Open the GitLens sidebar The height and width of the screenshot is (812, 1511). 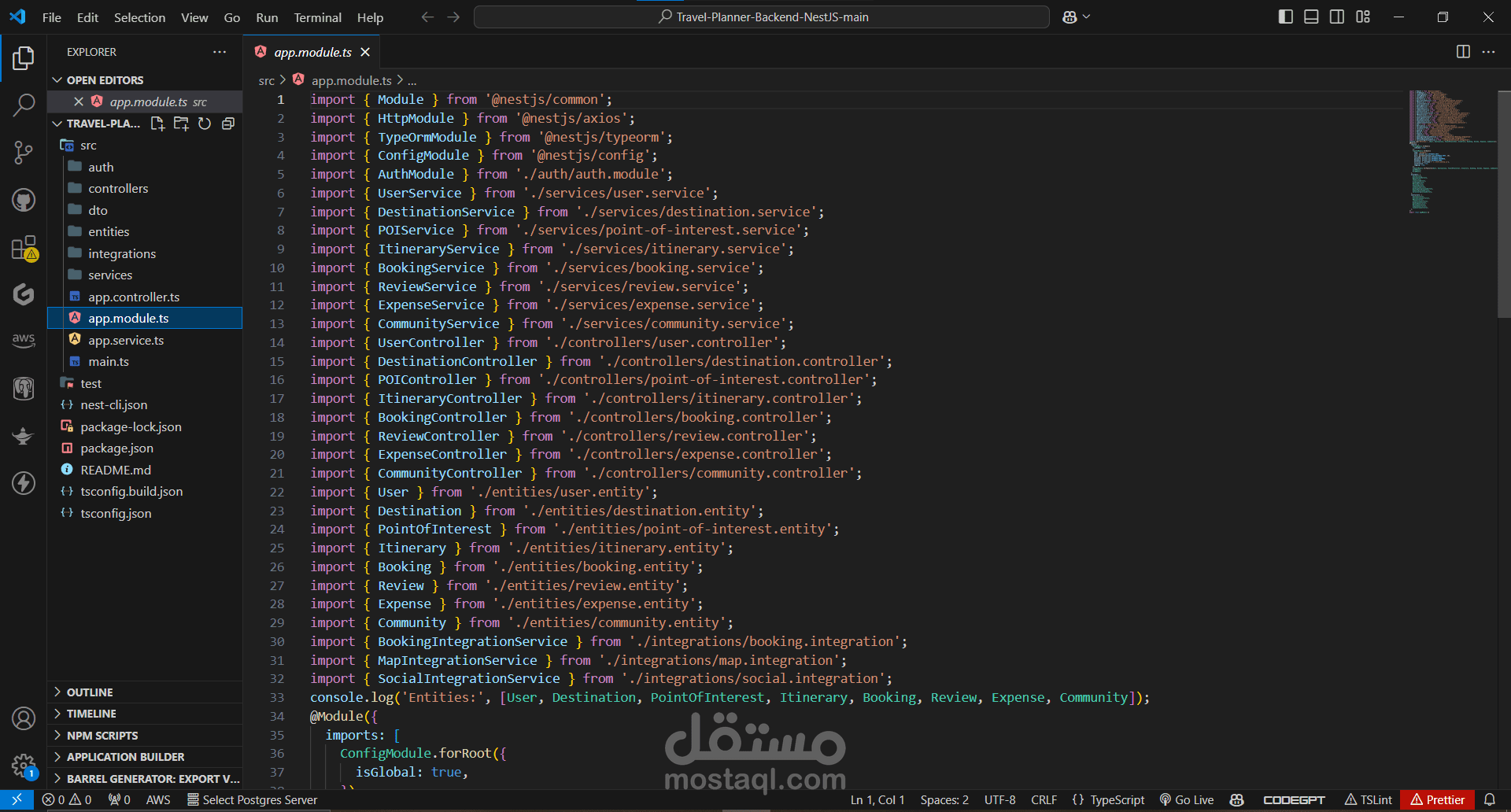click(x=23, y=294)
